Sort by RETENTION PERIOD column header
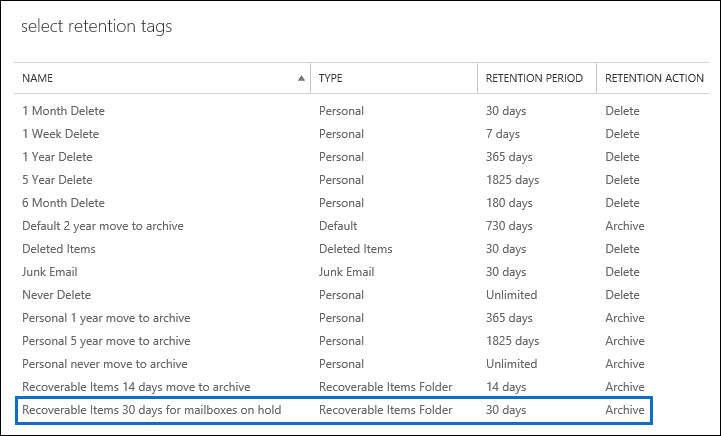 [534, 78]
